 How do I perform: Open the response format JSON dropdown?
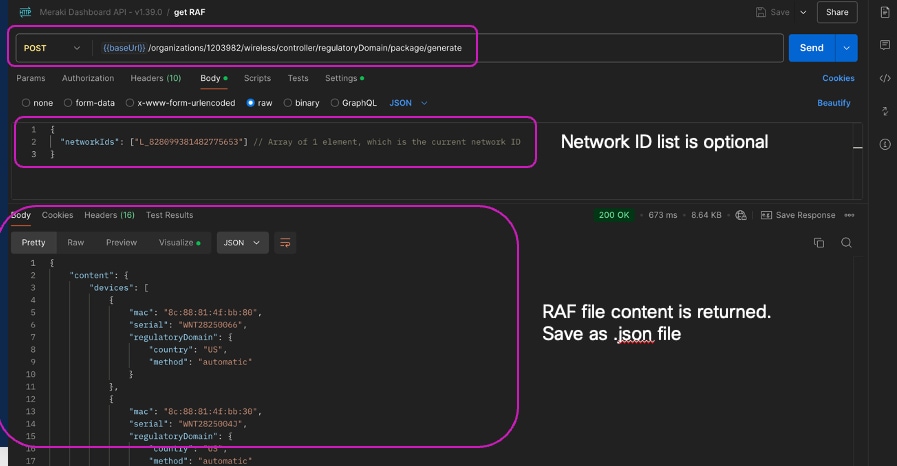[243, 243]
